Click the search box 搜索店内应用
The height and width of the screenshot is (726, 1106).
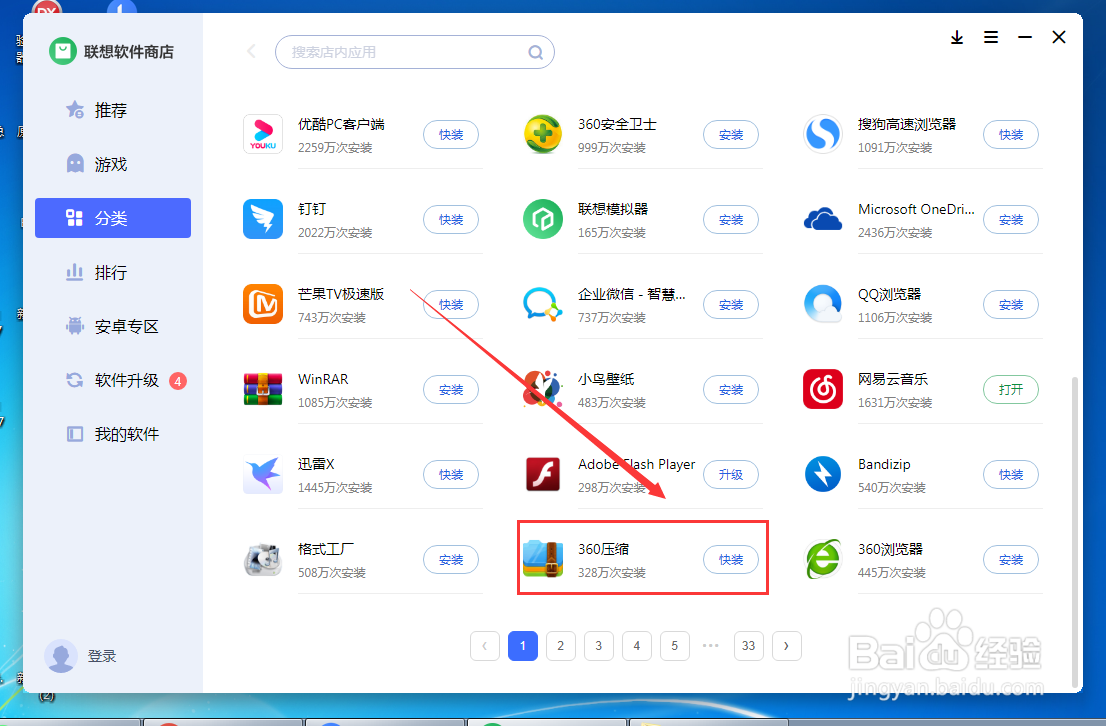coord(415,52)
